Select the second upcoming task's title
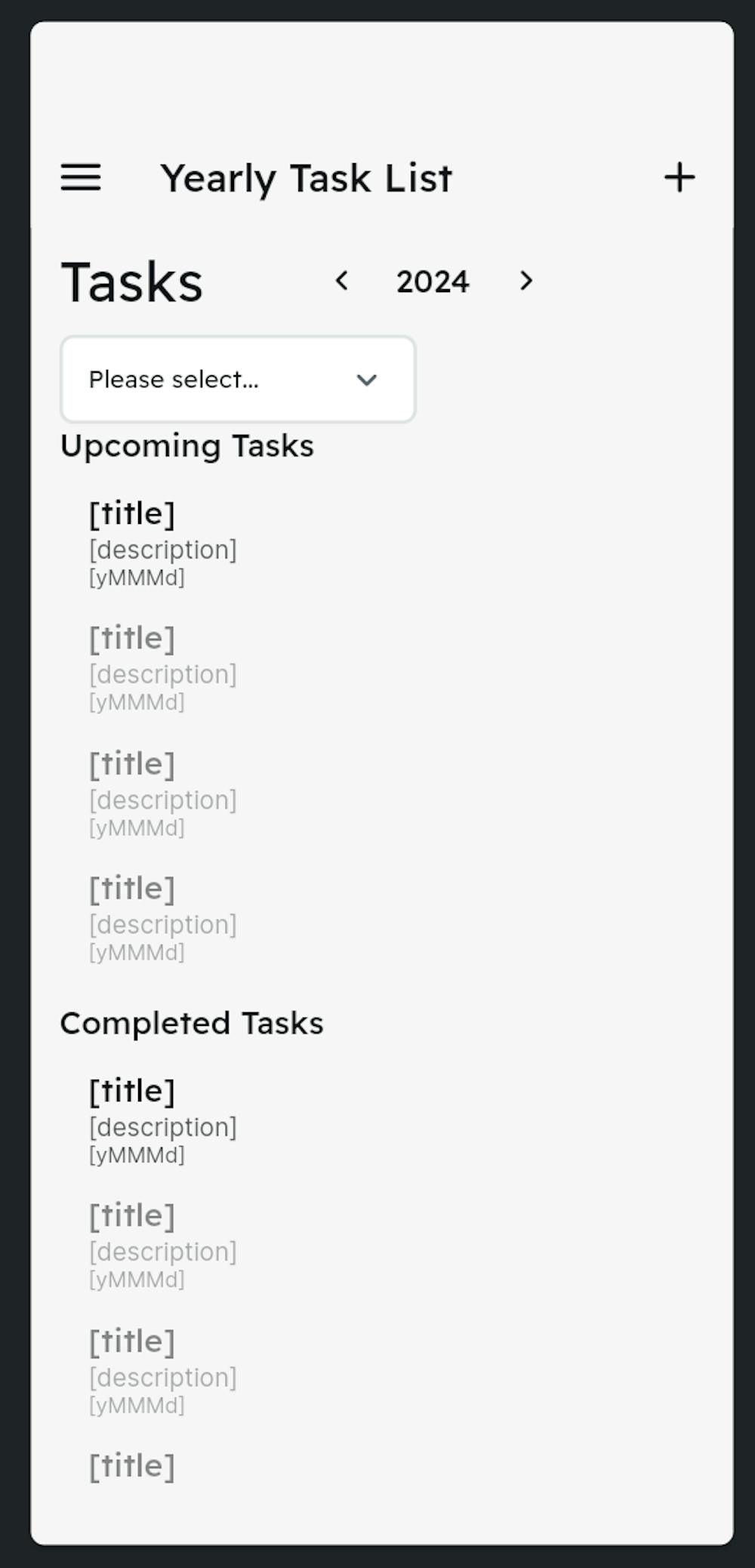755x1568 pixels. [132, 638]
